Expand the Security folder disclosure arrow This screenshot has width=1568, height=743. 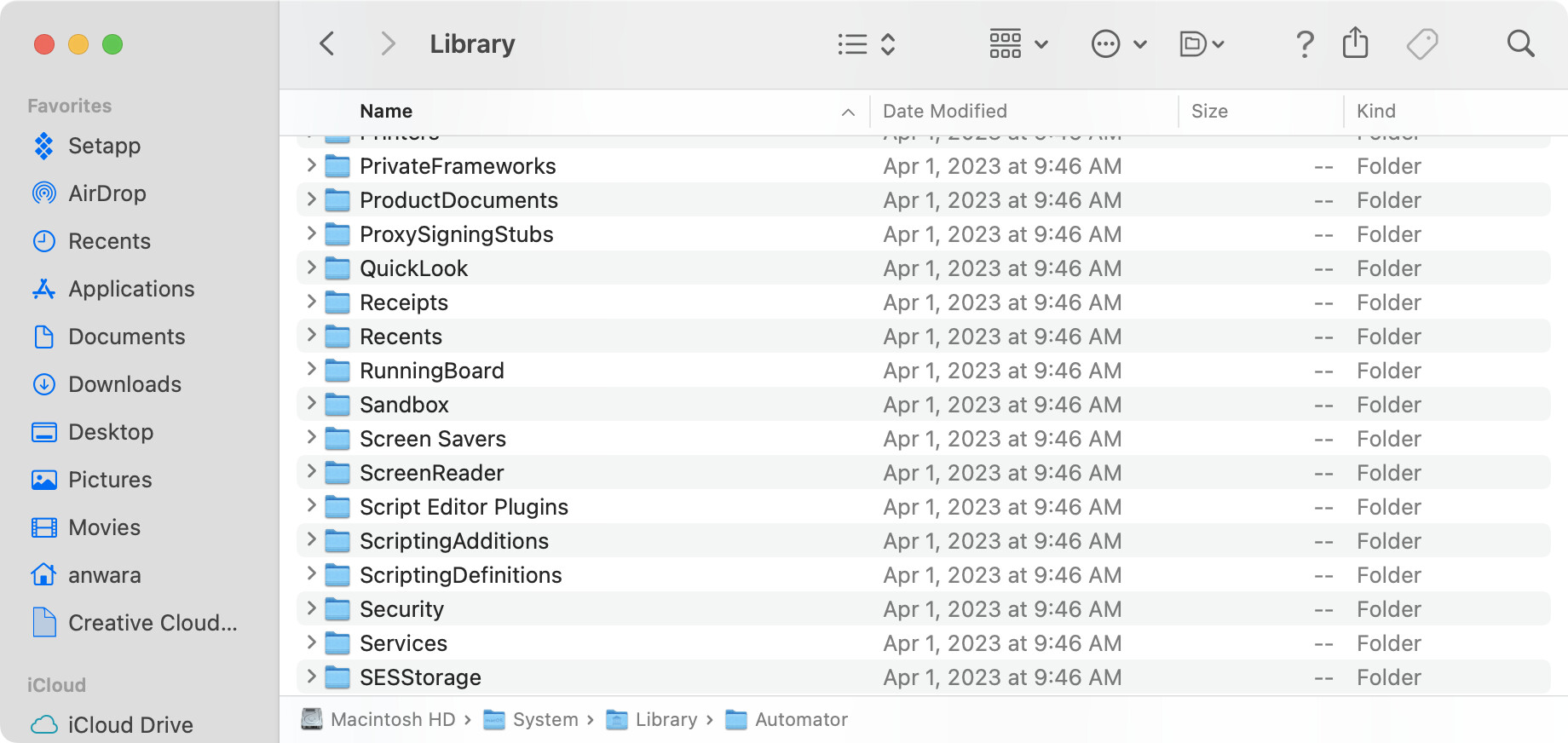[x=311, y=608]
